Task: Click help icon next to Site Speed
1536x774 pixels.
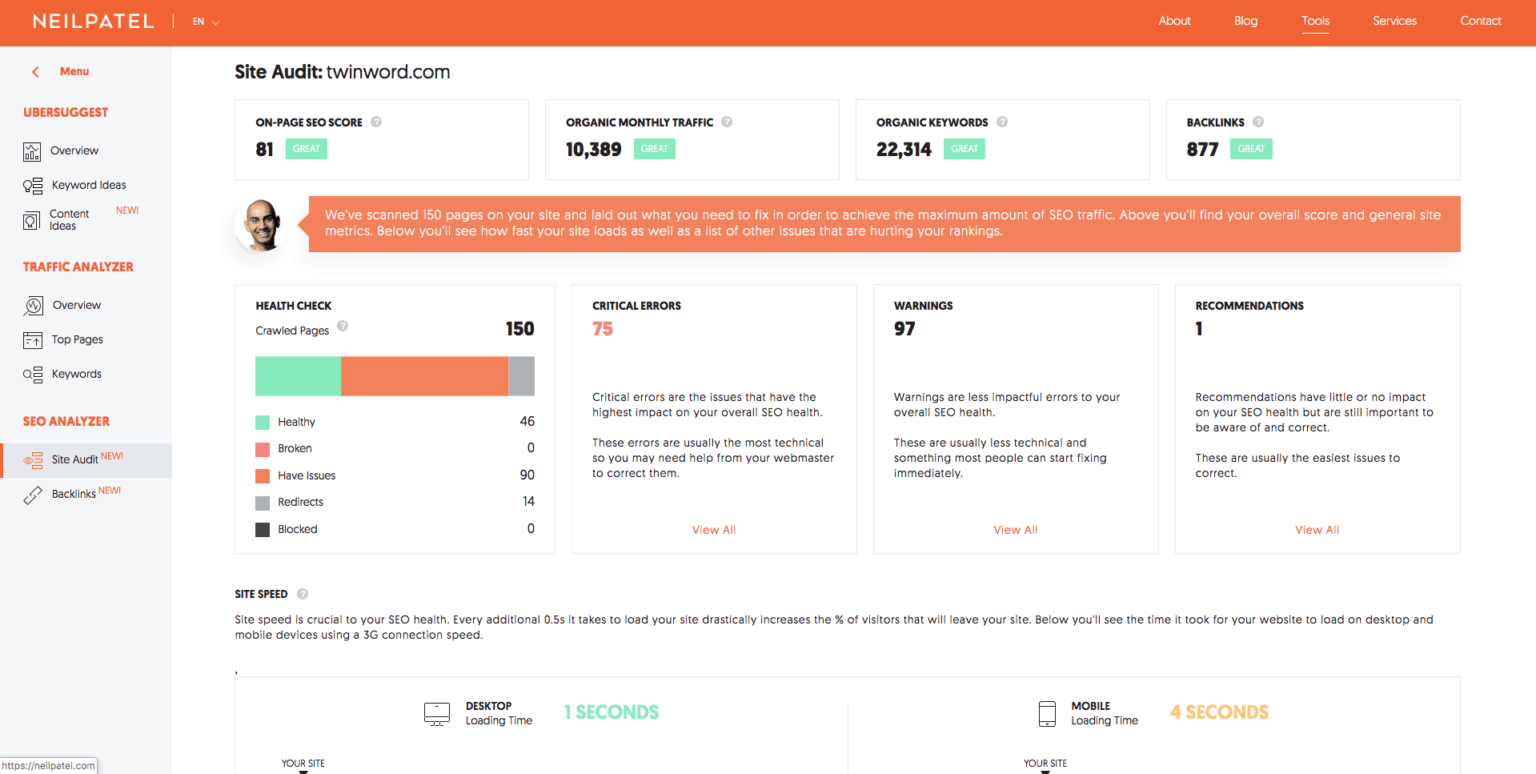Action: (302, 594)
